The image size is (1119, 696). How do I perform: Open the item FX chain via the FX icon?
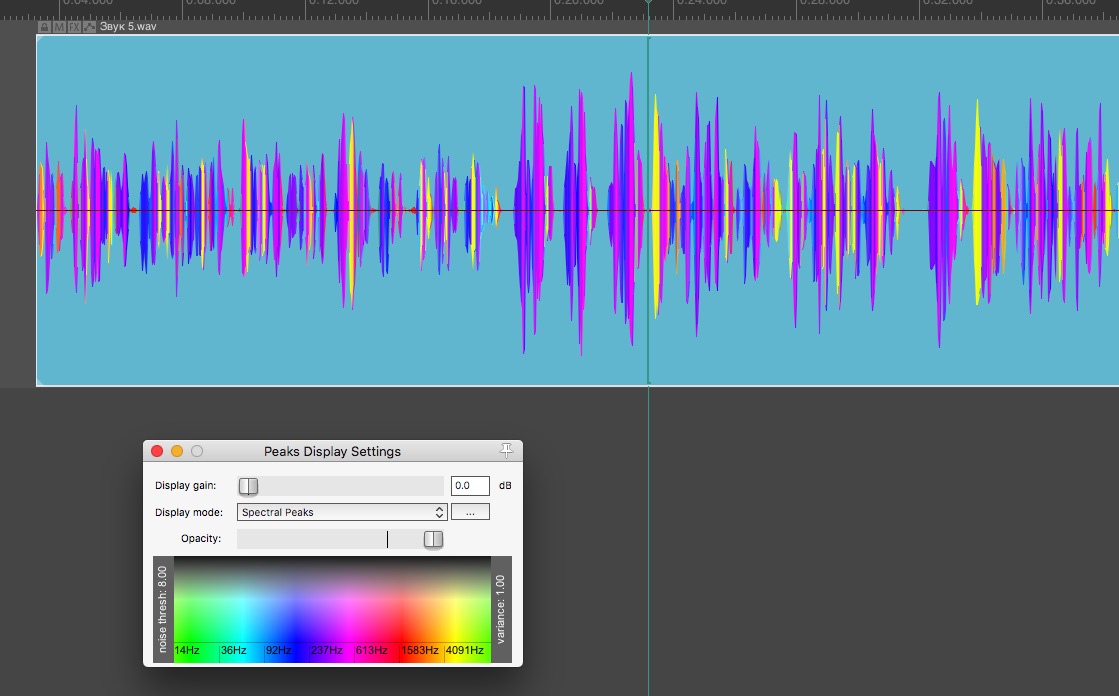click(75, 27)
